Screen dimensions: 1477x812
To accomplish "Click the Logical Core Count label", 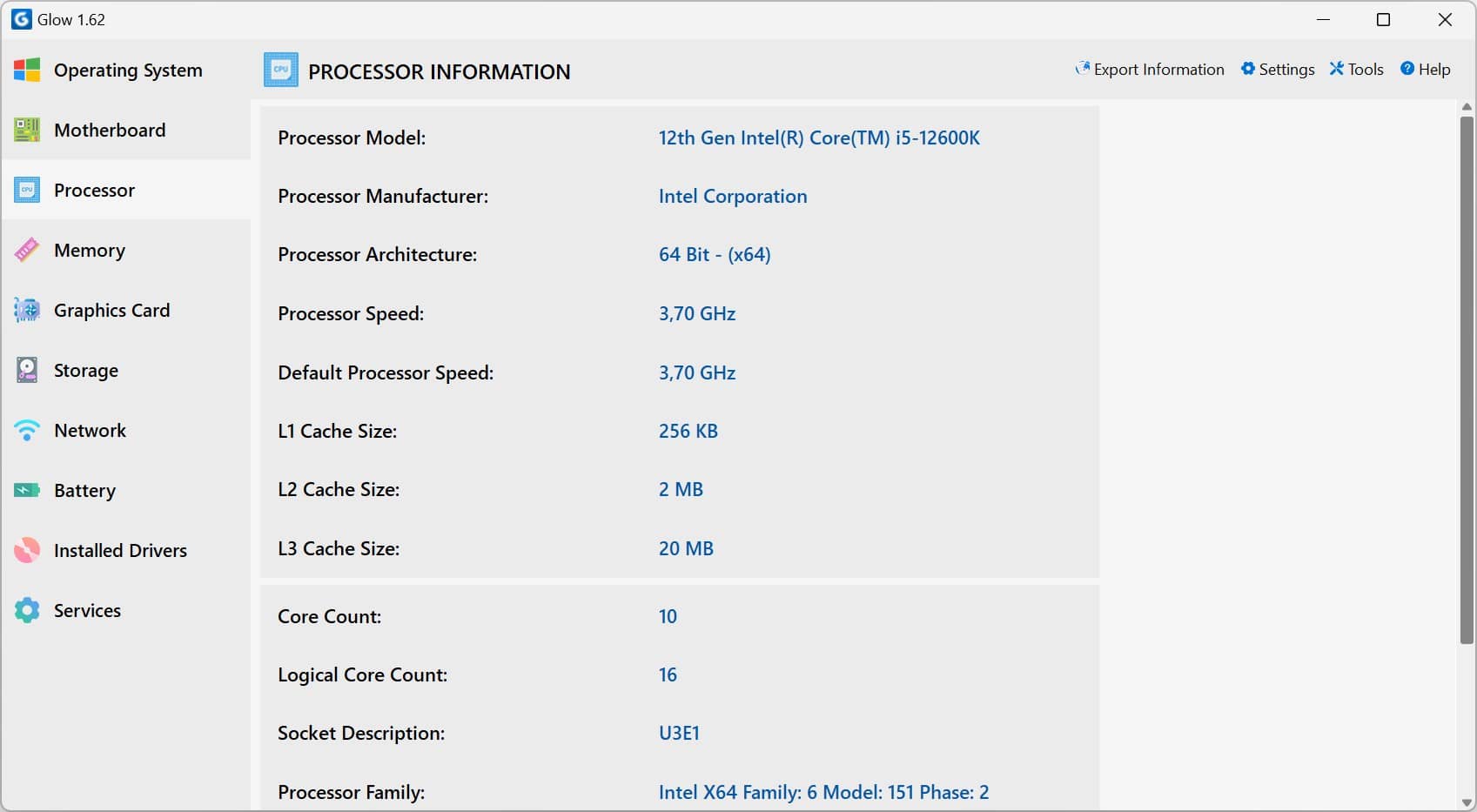I will pos(362,674).
